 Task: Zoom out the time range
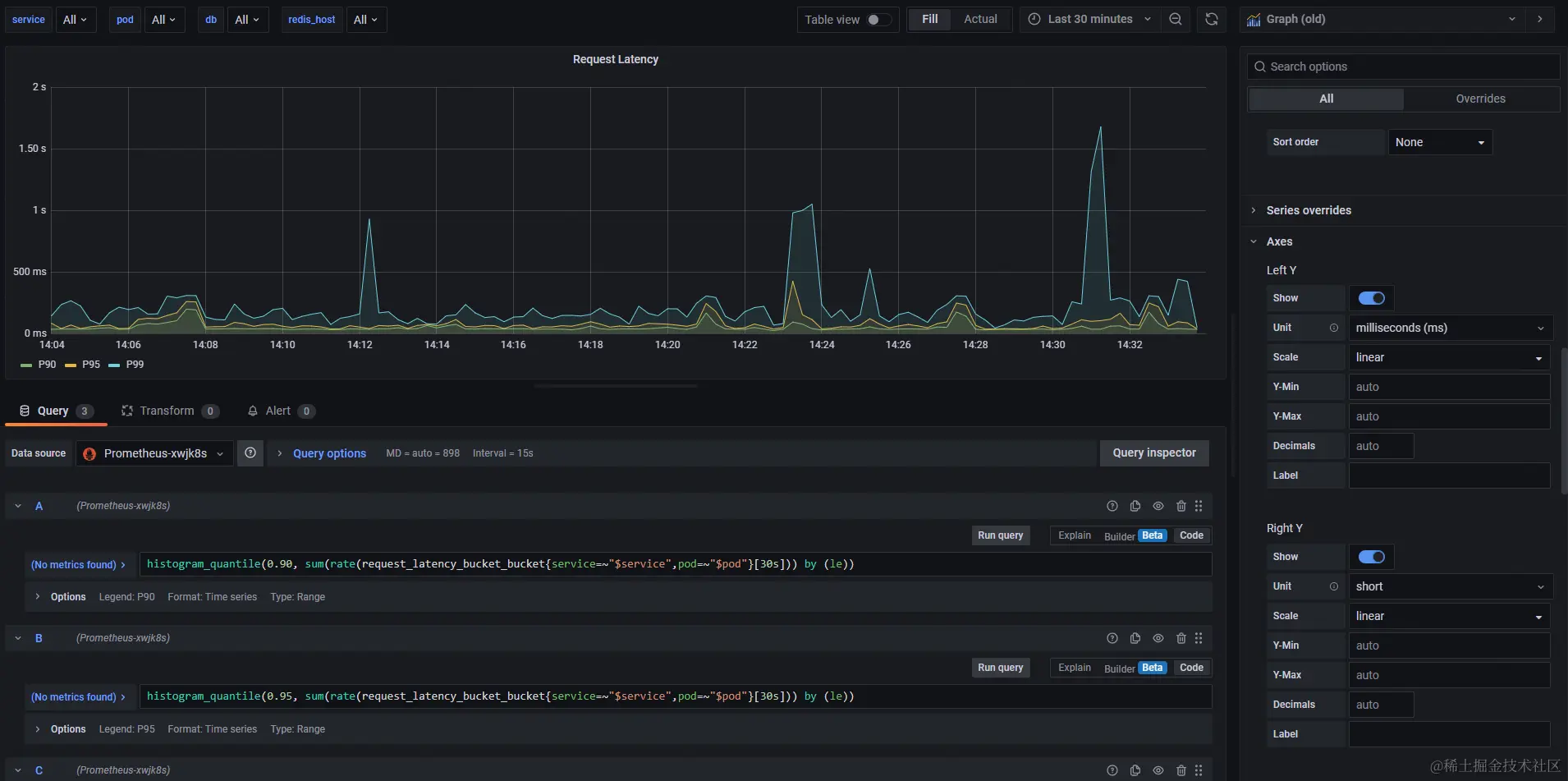[1176, 19]
